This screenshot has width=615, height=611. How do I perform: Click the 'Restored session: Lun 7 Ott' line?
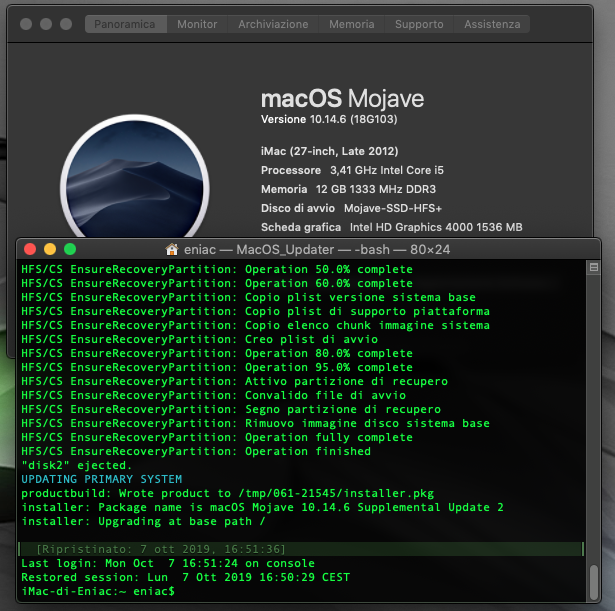(186, 577)
